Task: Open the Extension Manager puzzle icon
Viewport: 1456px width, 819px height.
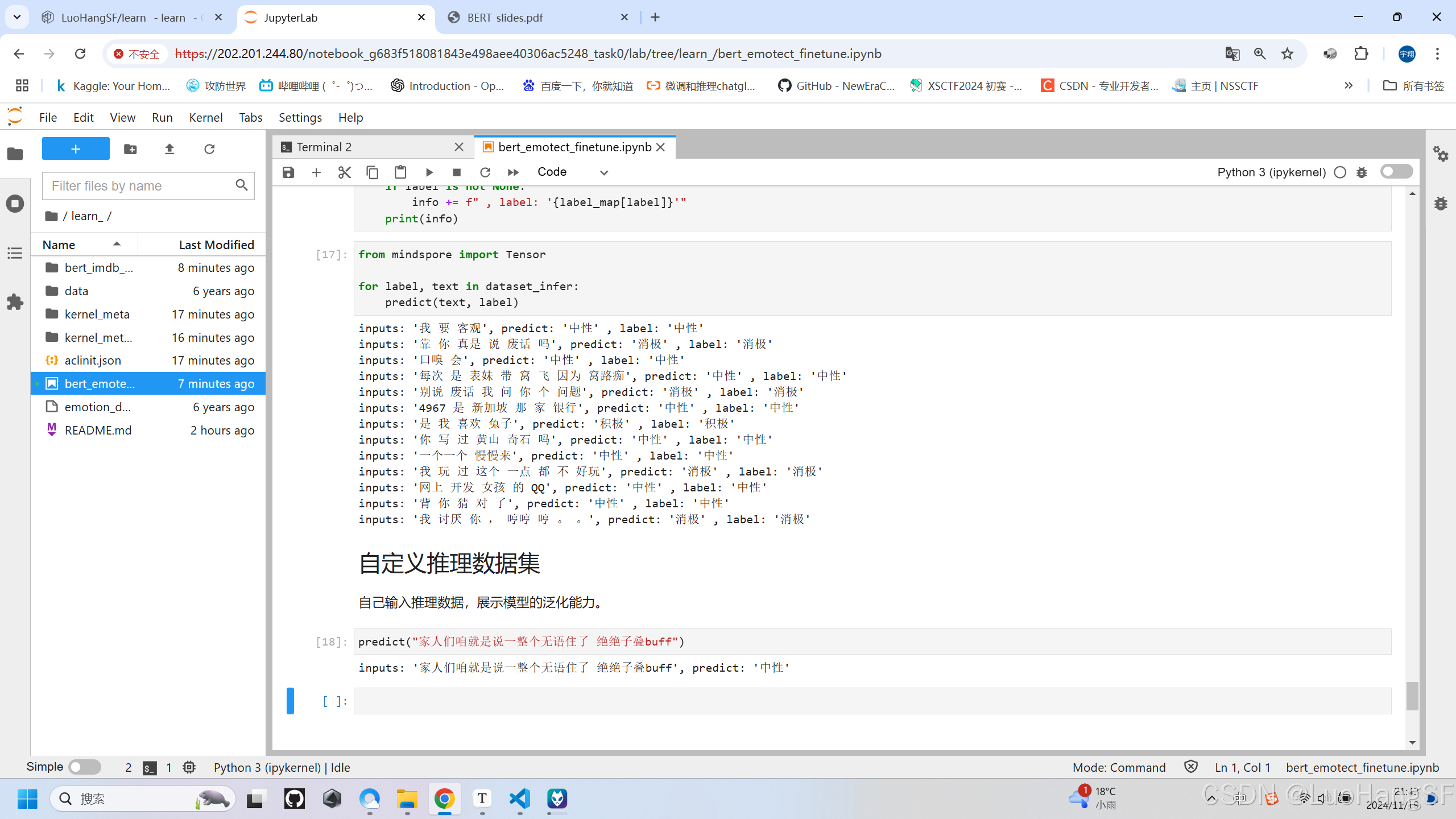Action: point(15,302)
